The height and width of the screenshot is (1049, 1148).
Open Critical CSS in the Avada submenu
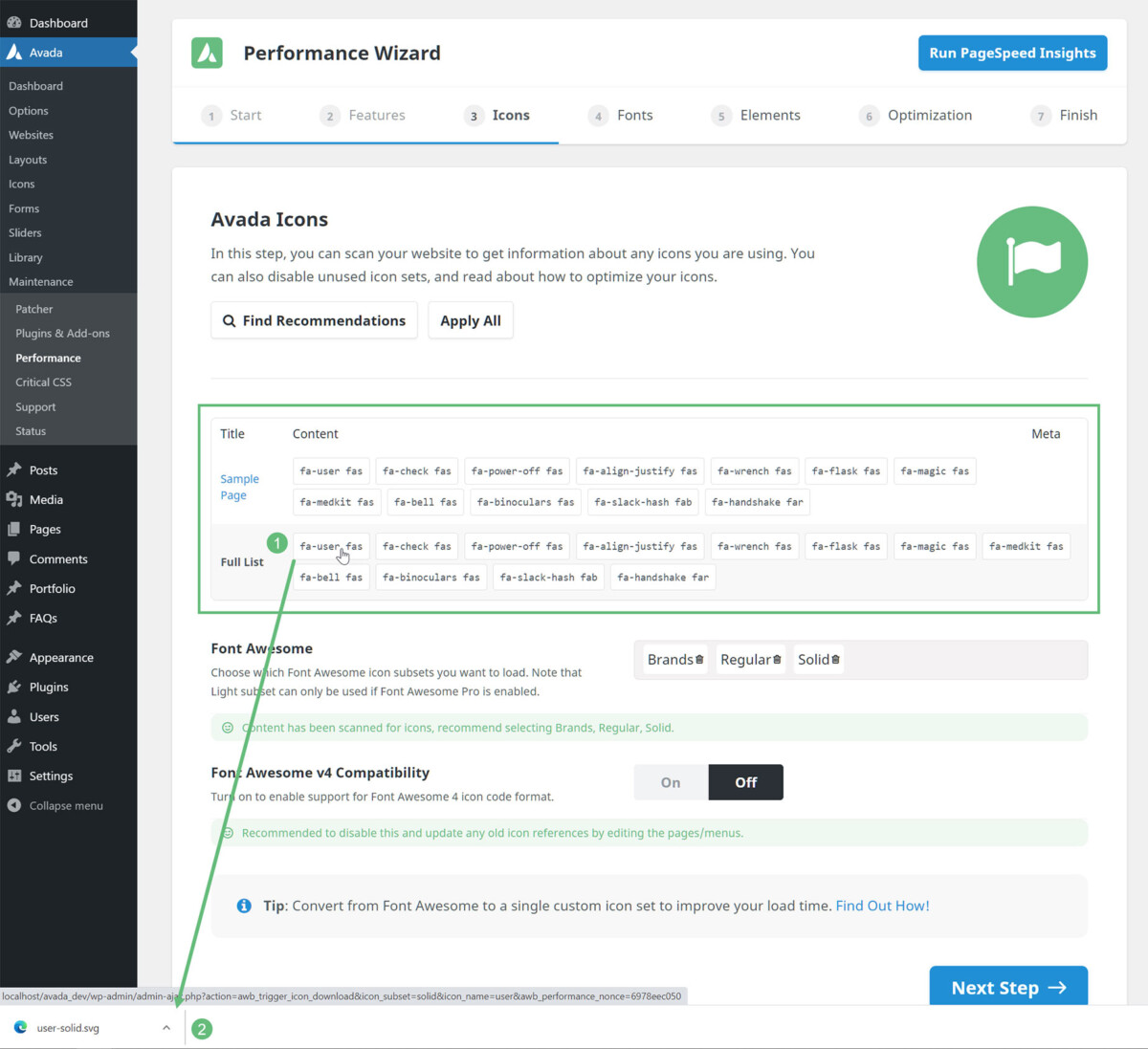pos(43,382)
